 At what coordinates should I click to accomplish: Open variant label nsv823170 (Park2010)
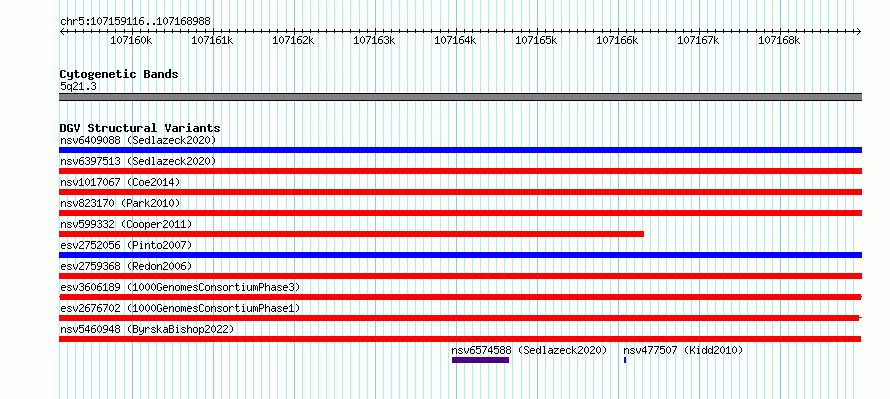pos(120,203)
